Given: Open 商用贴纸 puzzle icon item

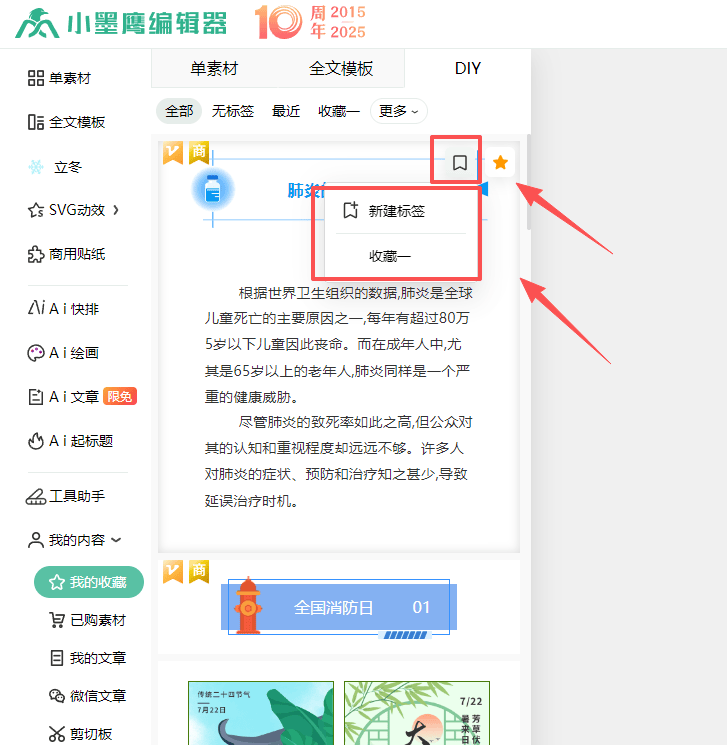Looking at the screenshot, I should point(68,254).
